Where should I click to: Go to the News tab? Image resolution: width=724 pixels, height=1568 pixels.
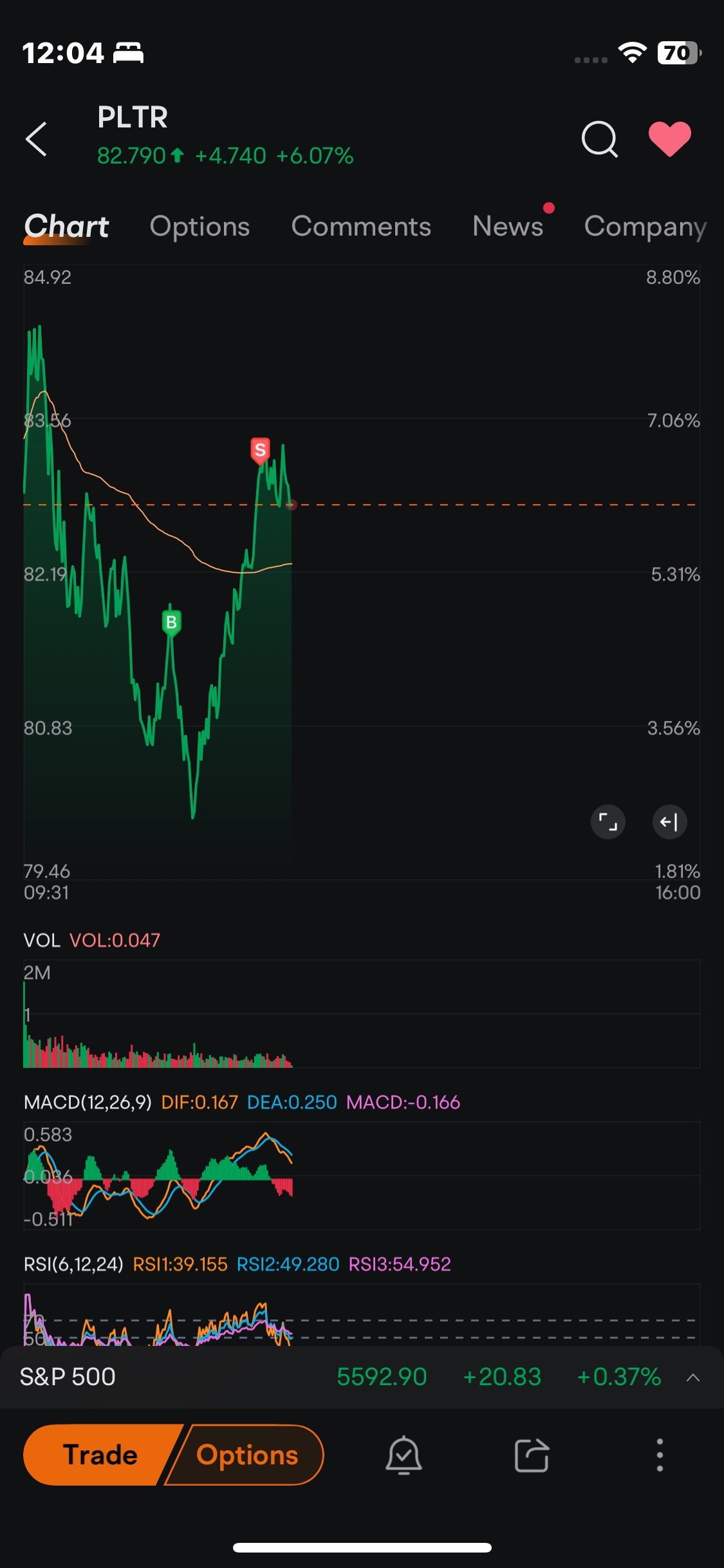508,226
